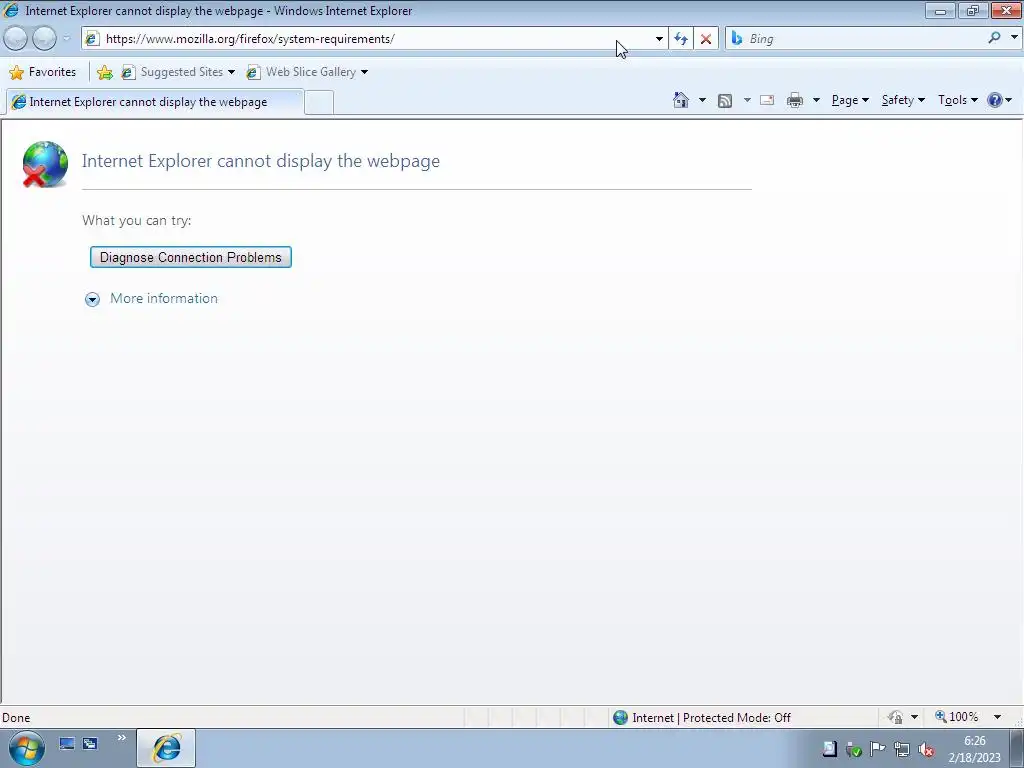Click the RSS Feeds icon

pos(725,100)
